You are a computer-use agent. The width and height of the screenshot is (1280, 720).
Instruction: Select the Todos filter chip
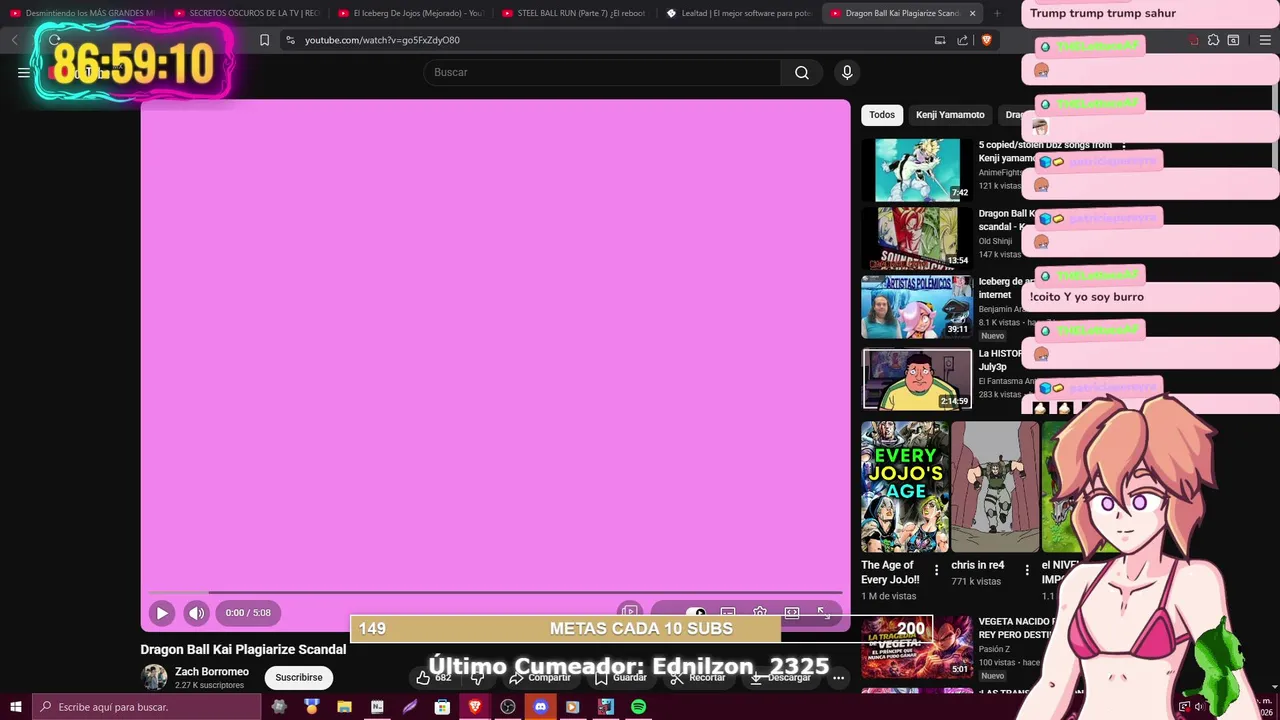point(882,115)
